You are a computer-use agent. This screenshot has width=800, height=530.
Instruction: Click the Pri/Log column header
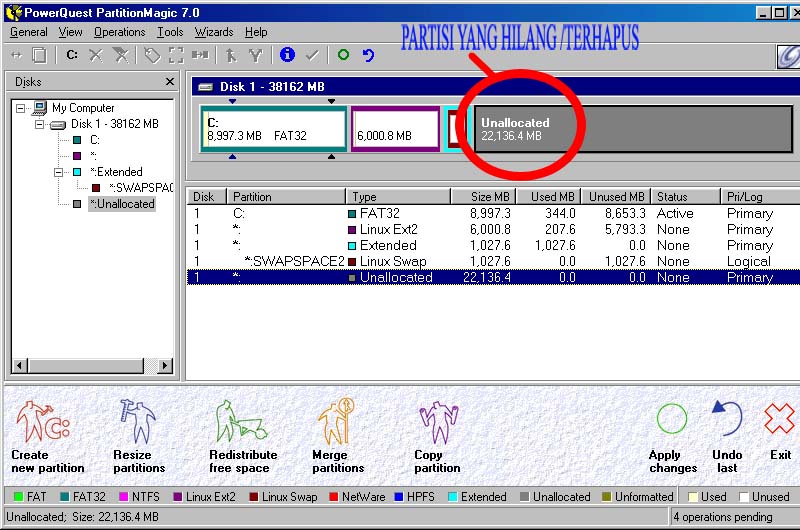760,197
